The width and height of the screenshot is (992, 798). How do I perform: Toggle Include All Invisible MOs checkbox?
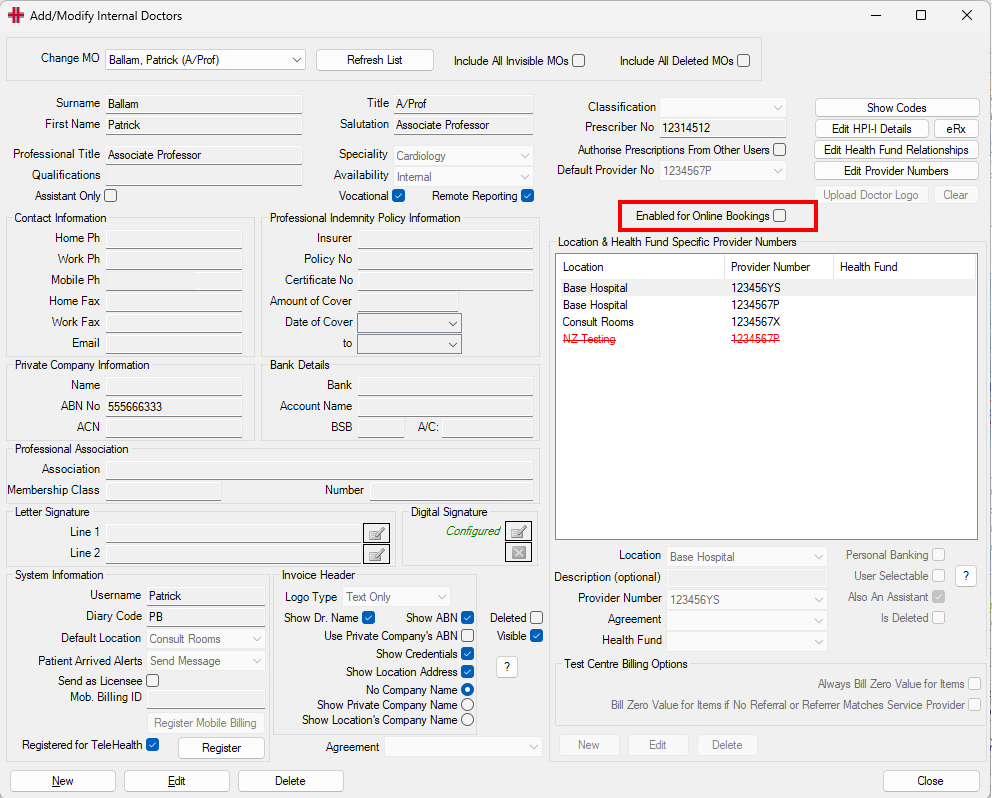(578, 61)
